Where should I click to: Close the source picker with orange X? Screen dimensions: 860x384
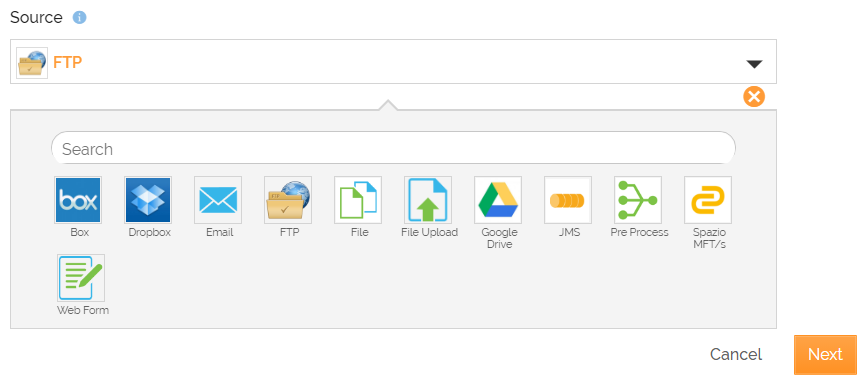pos(754,97)
